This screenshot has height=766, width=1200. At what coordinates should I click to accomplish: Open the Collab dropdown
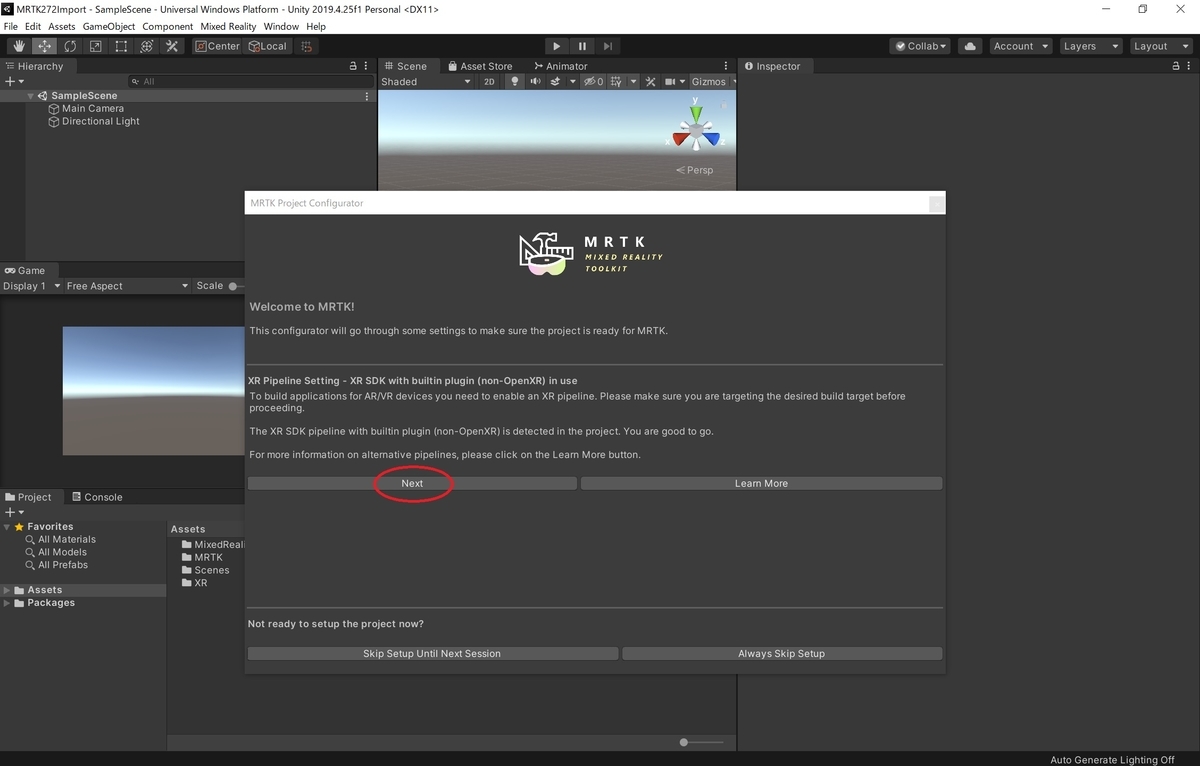(920, 46)
